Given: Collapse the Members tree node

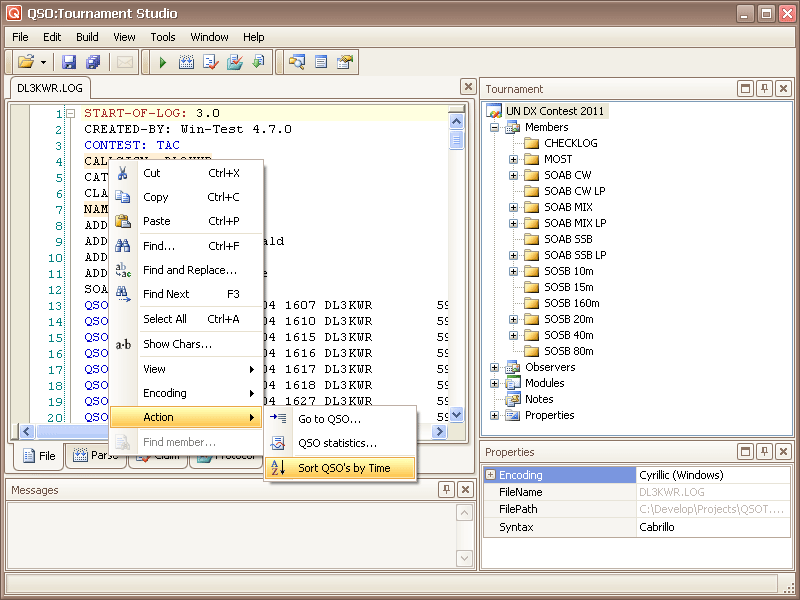Looking at the screenshot, I should point(494,127).
